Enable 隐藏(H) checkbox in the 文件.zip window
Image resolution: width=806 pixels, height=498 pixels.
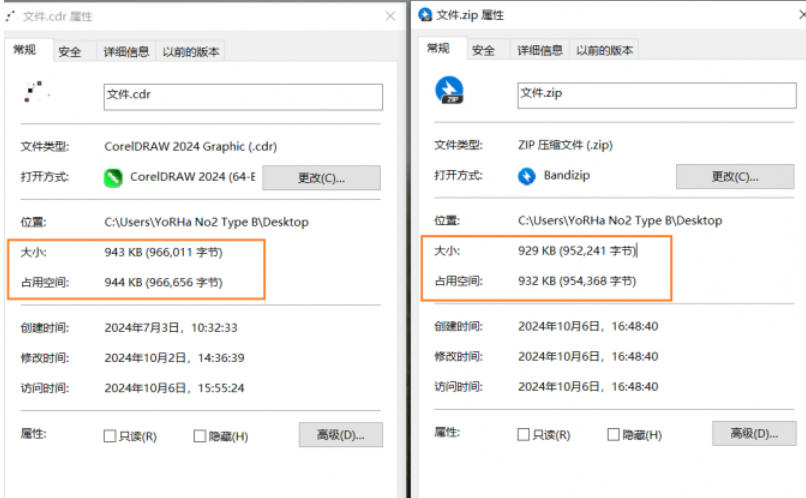coord(613,434)
